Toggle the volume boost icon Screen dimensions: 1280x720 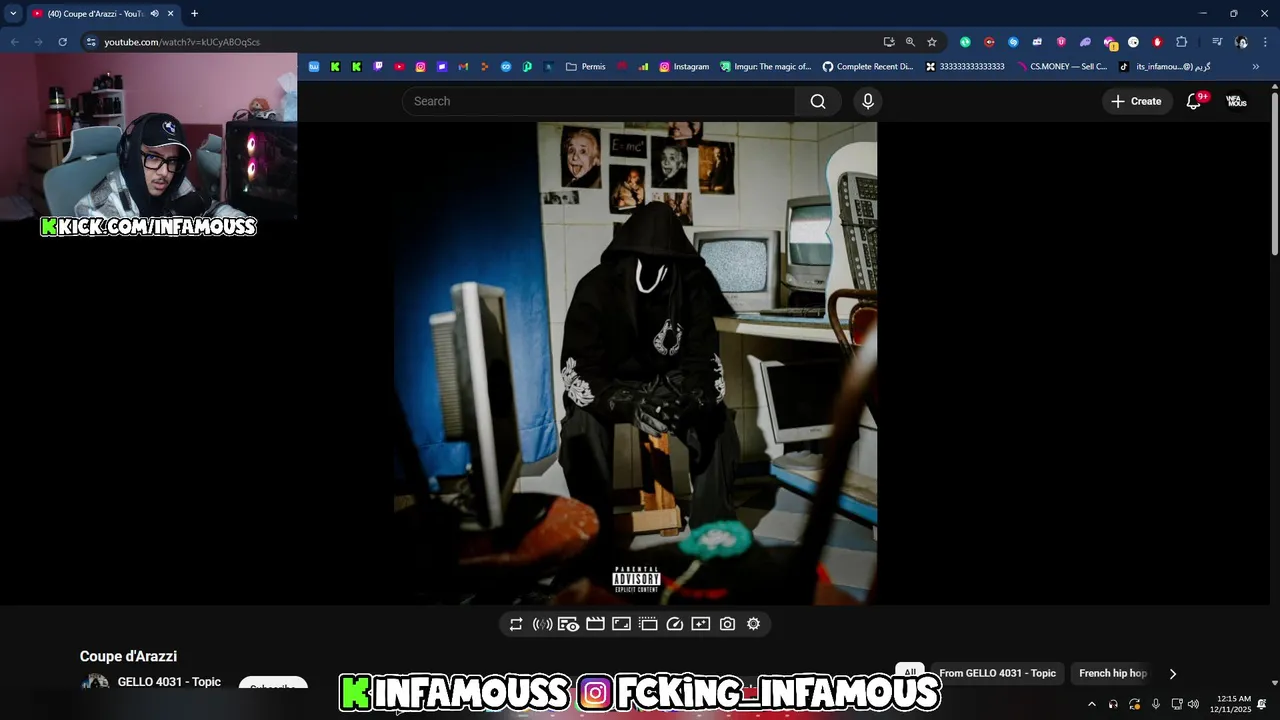(x=543, y=624)
